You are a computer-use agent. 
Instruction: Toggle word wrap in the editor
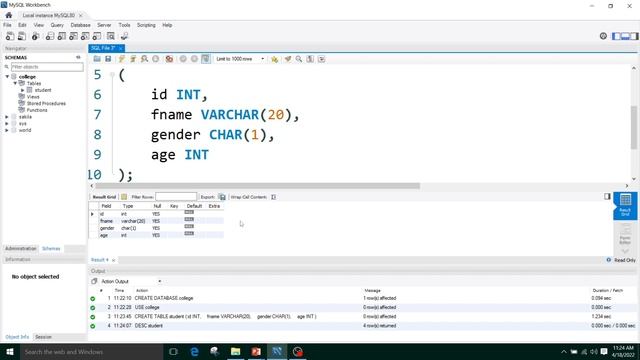point(322,59)
